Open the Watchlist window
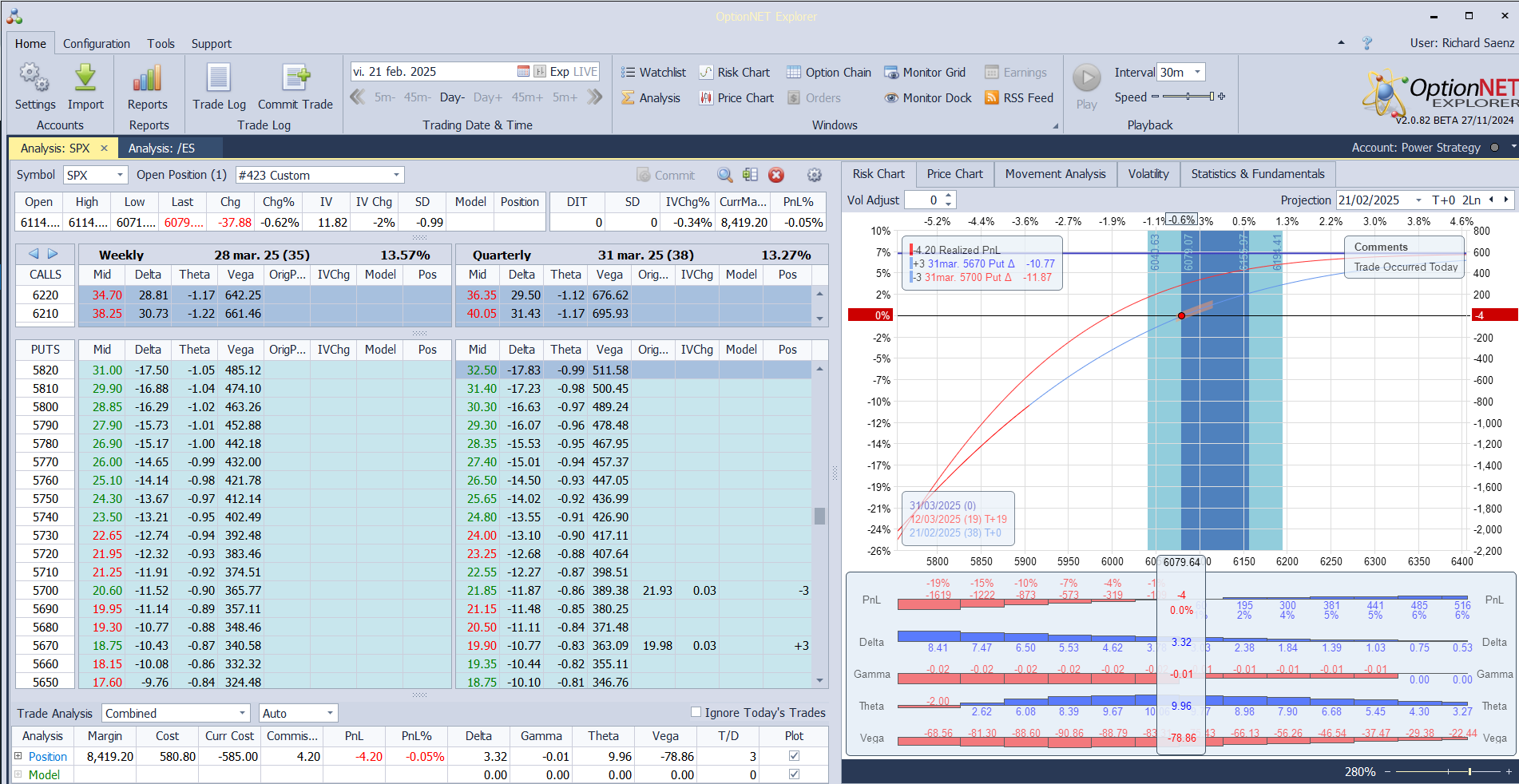 click(653, 73)
